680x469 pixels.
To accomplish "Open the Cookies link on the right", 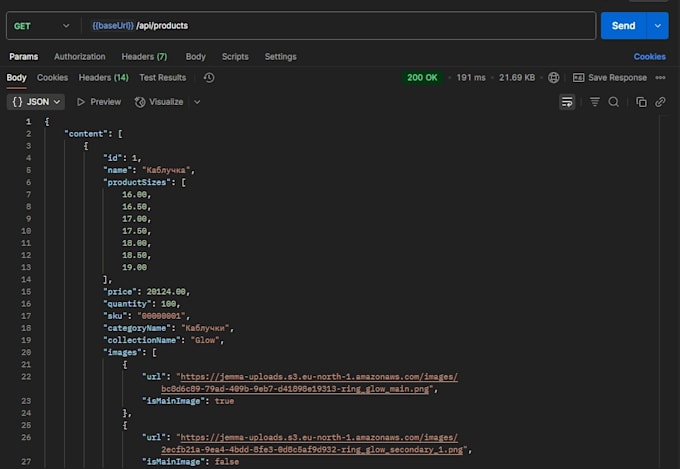I will click(x=649, y=56).
